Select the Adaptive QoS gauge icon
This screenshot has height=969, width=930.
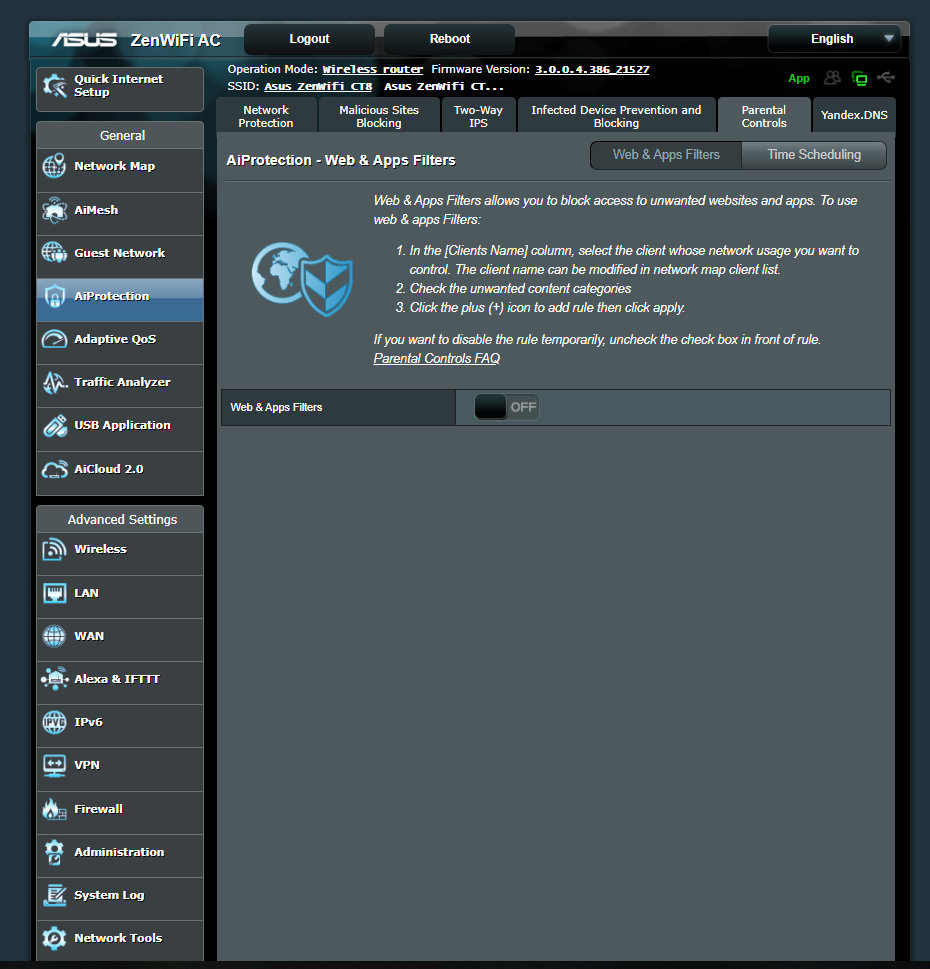[x=55, y=340]
